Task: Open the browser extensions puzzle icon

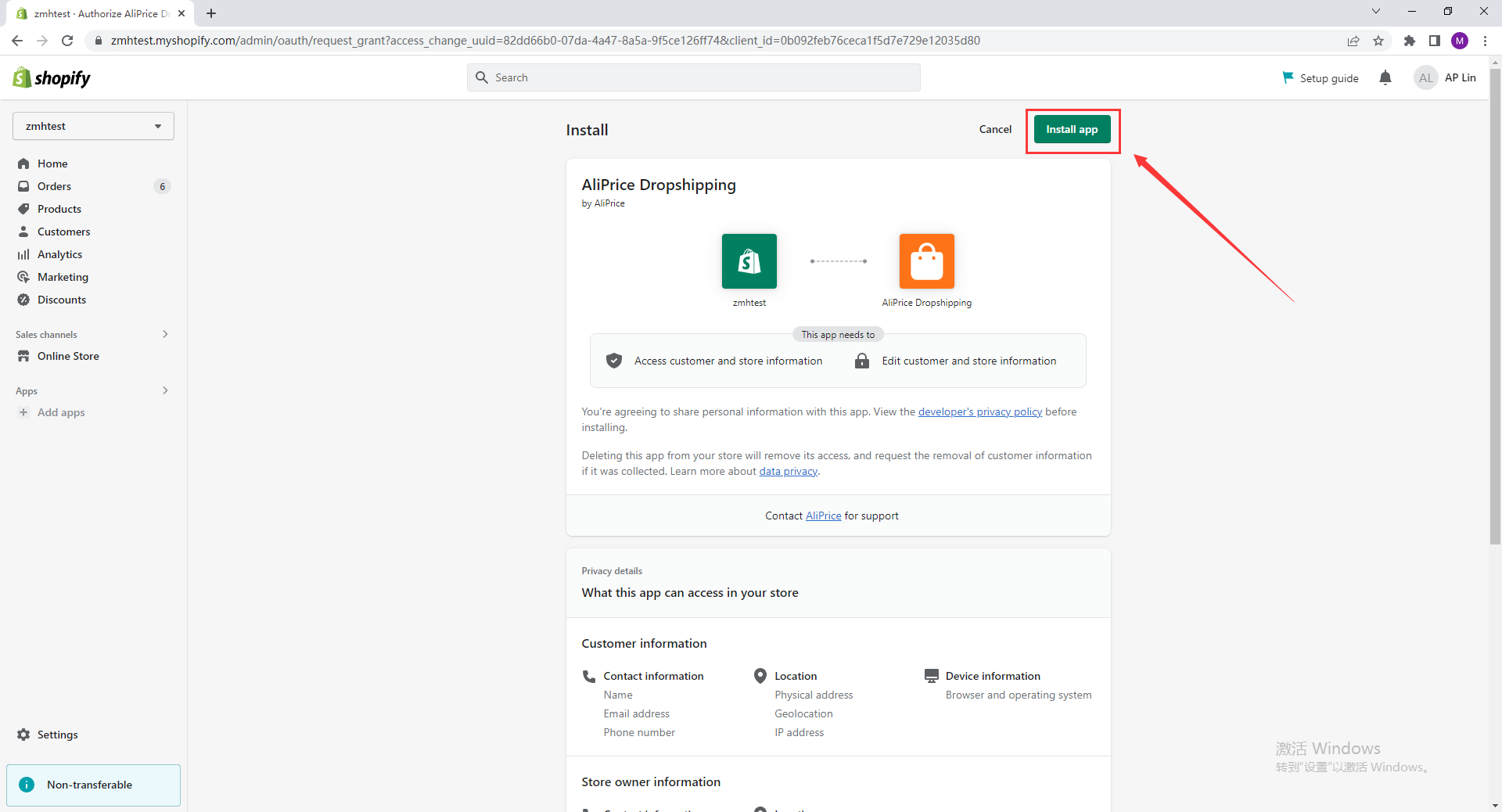Action: tap(1410, 41)
